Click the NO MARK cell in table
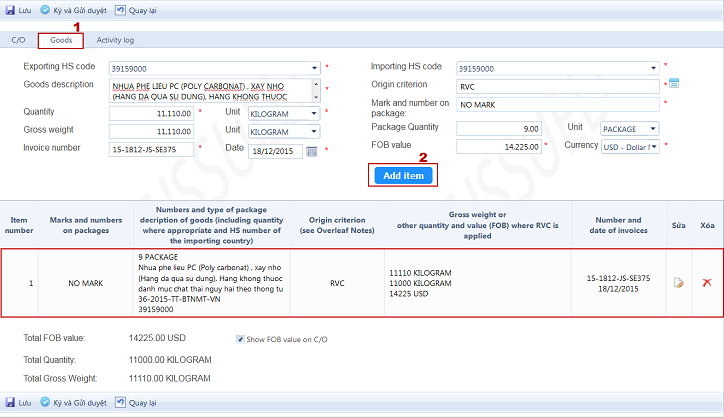 pyautogui.click(x=86, y=283)
